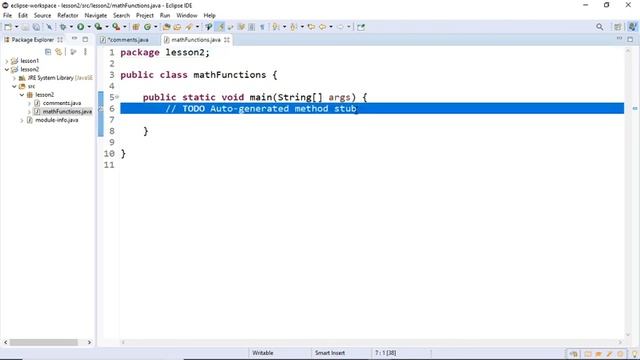This screenshot has width=640, height=360.
Task: Click the magnifier Quick Access search icon
Action: click(x=600, y=27)
